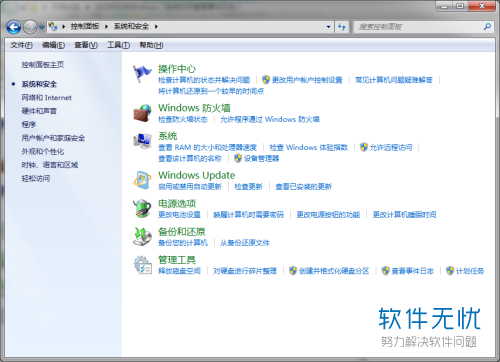Click the Forward navigation arrow button
500x362 pixels.
(30, 27)
